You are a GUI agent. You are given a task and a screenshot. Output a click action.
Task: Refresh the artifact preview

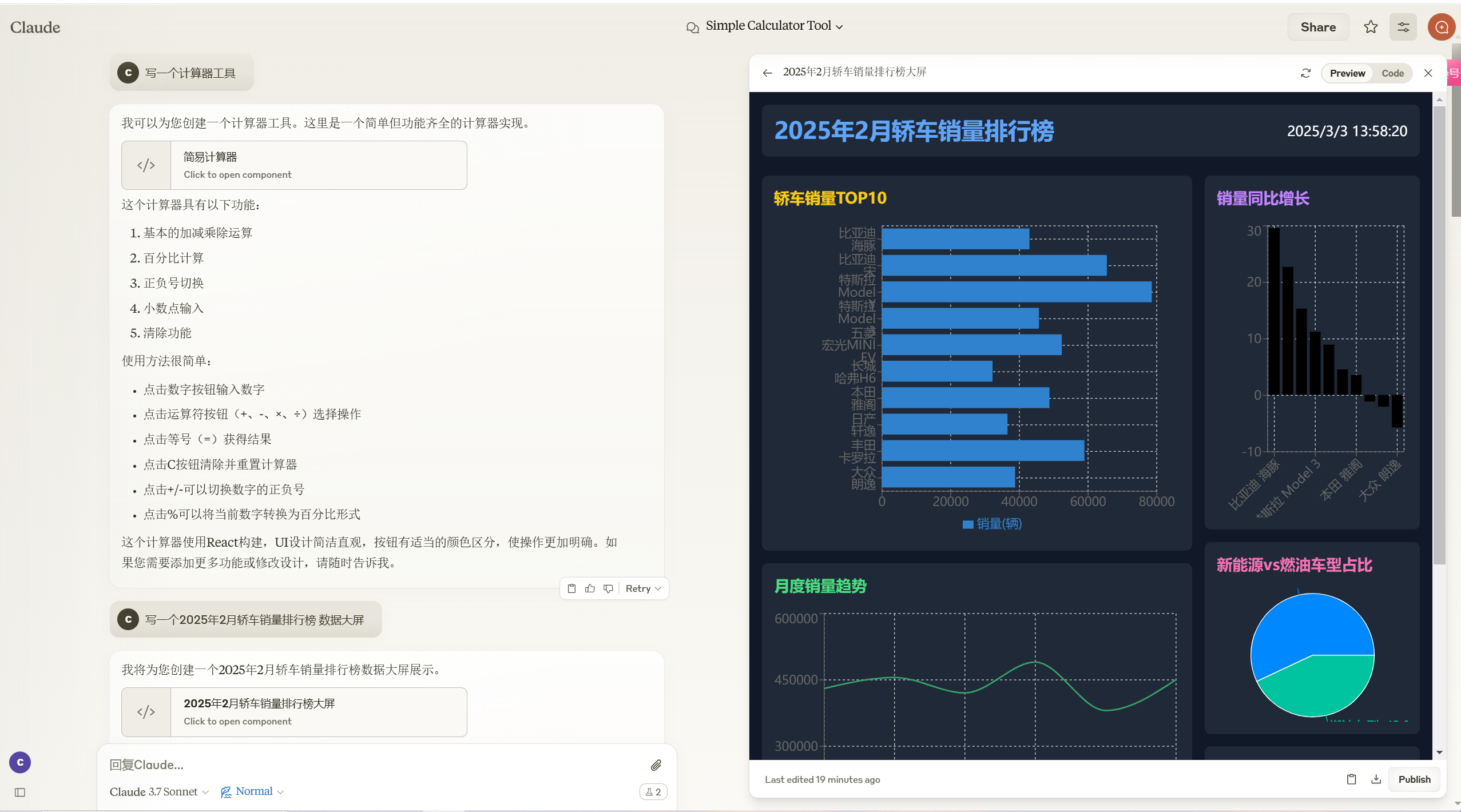[x=1306, y=73]
